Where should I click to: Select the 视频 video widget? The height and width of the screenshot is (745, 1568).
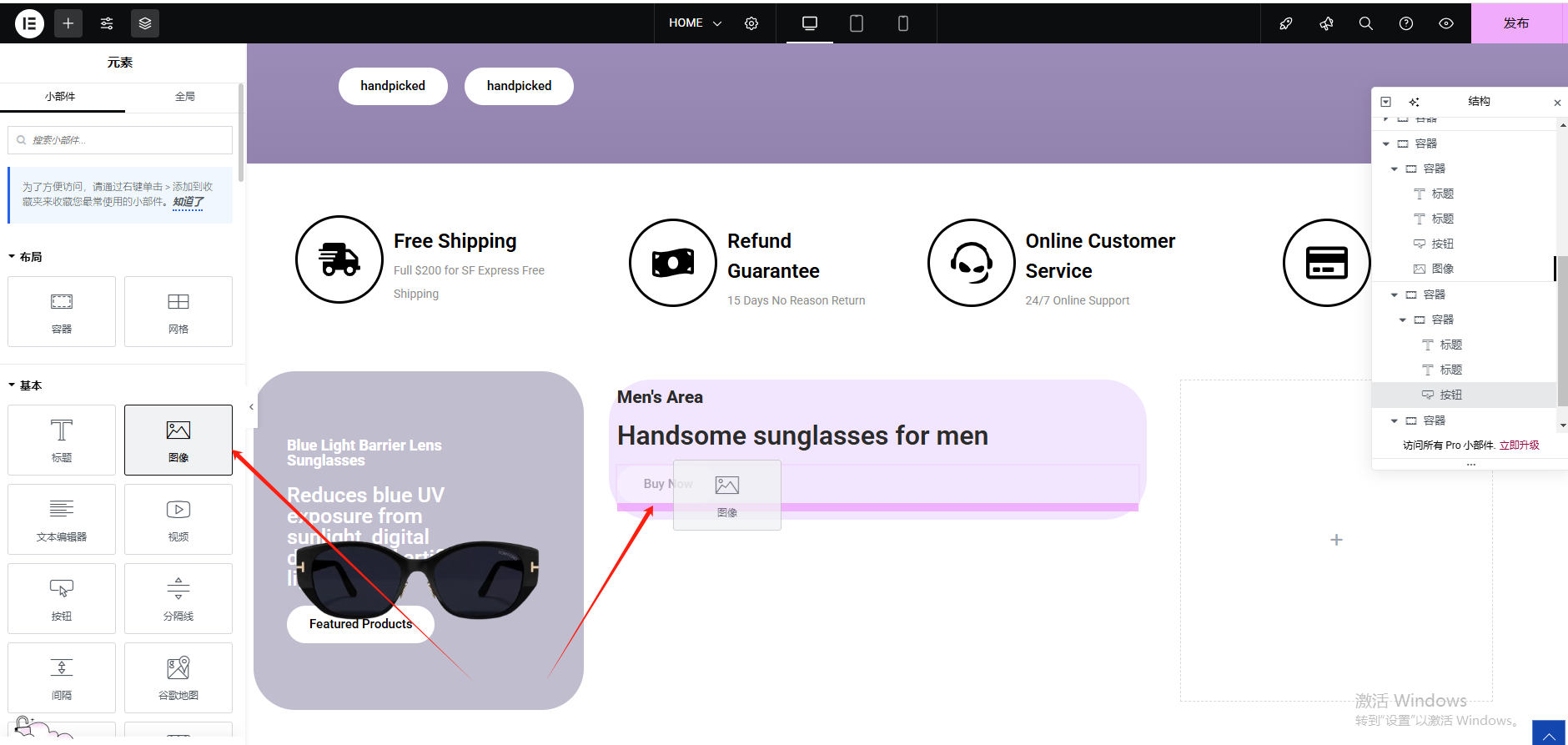[x=178, y=519]
